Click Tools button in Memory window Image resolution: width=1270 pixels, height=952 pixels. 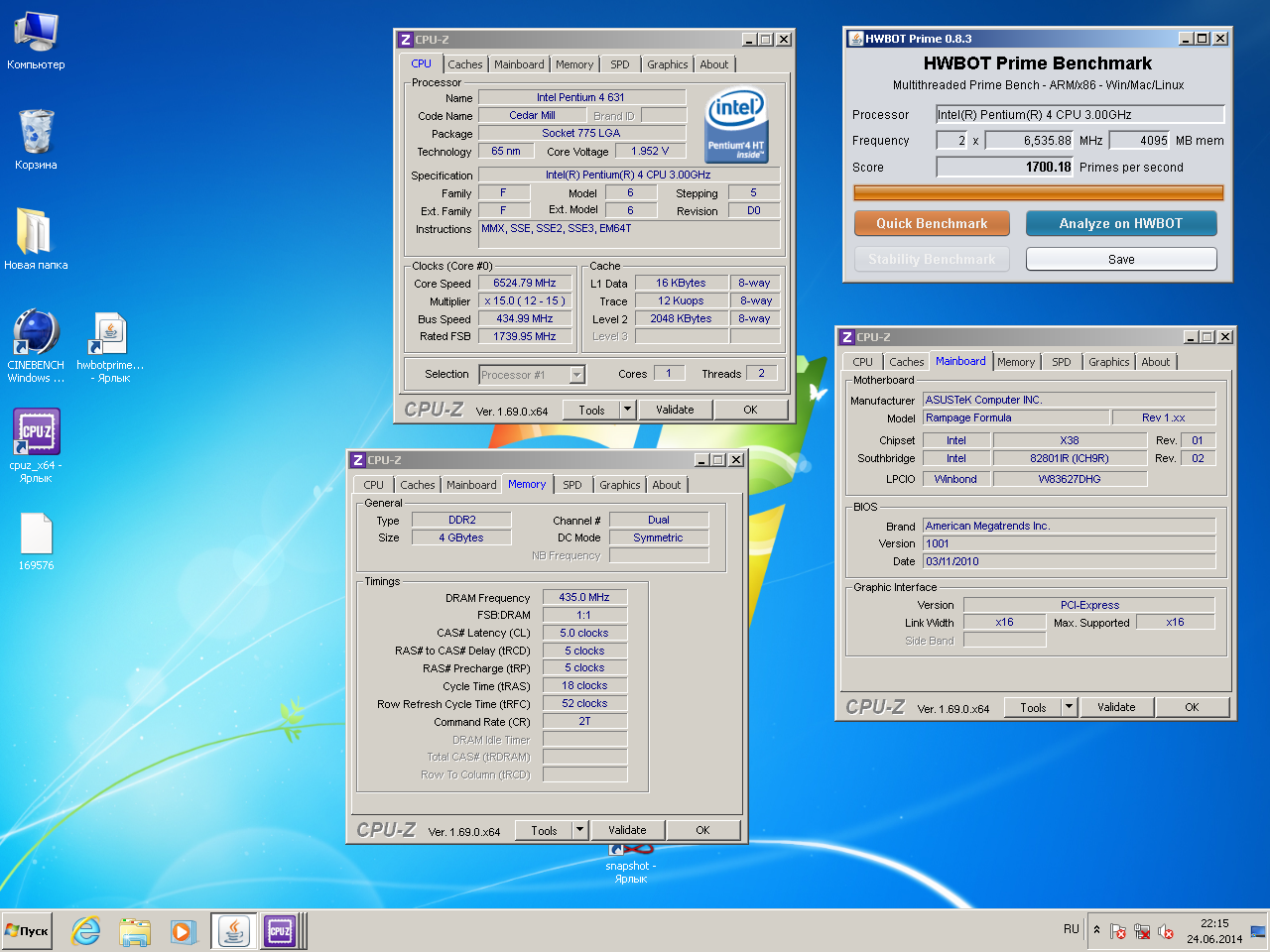(x=544, y=830)
